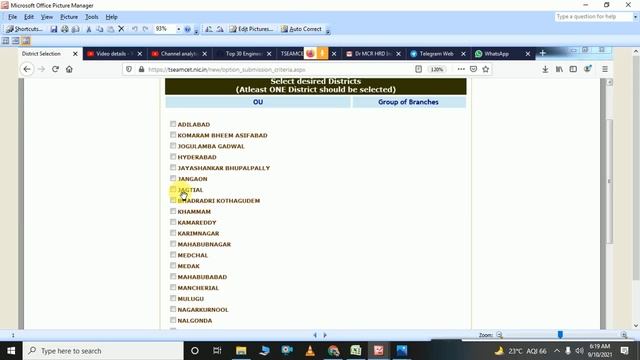The height and width of the screenshot is (360, 640).
Task: Open the 93% zoom dropdown arrow
Action: tap(178, 29)
